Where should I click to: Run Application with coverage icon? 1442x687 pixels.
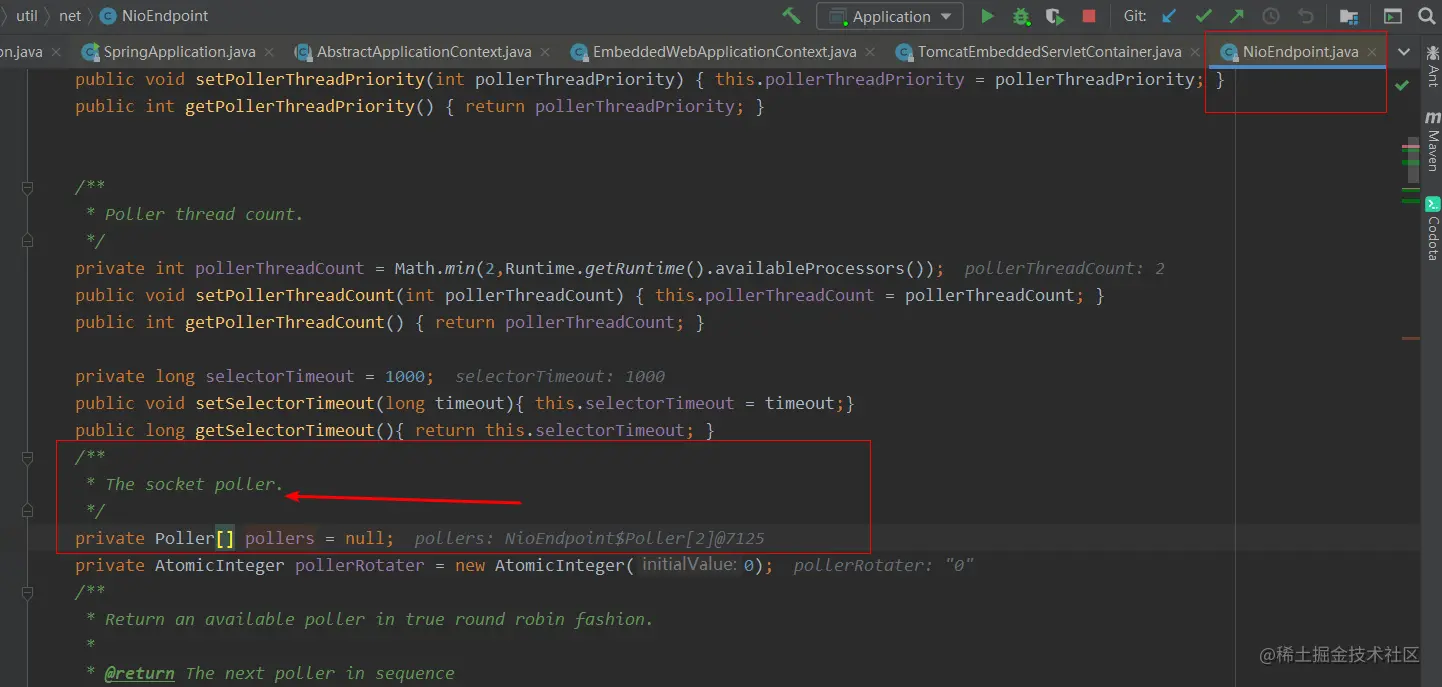click(x=1055, y=16)
